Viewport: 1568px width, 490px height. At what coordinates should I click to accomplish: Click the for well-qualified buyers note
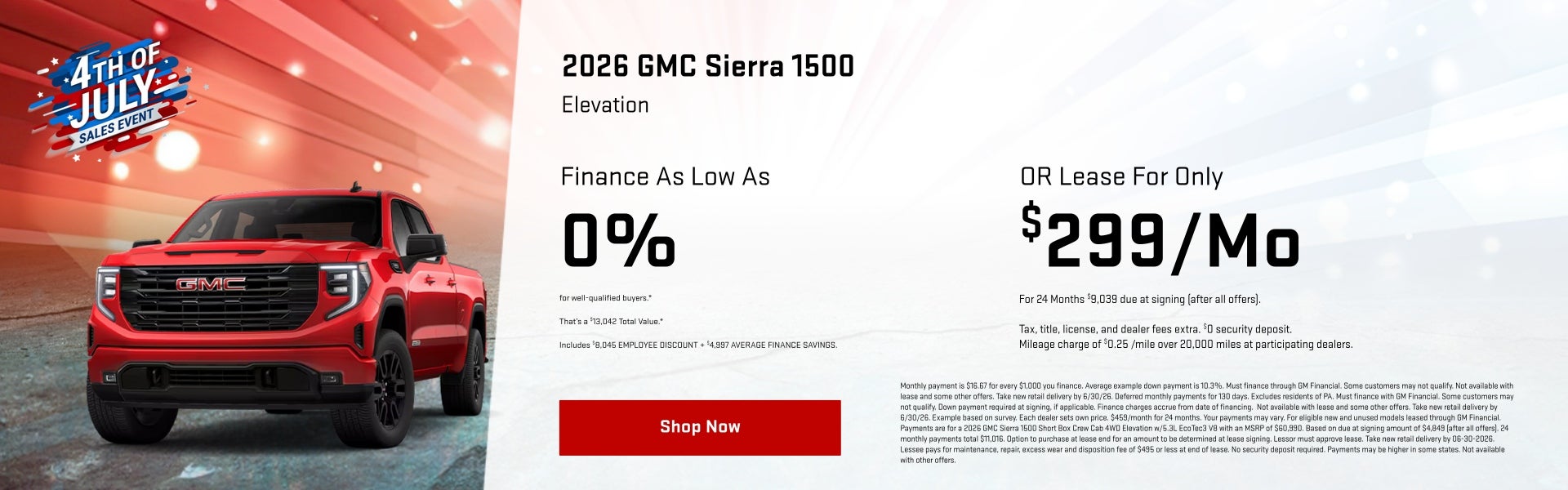pyautogui.click(x=605, y=298)
